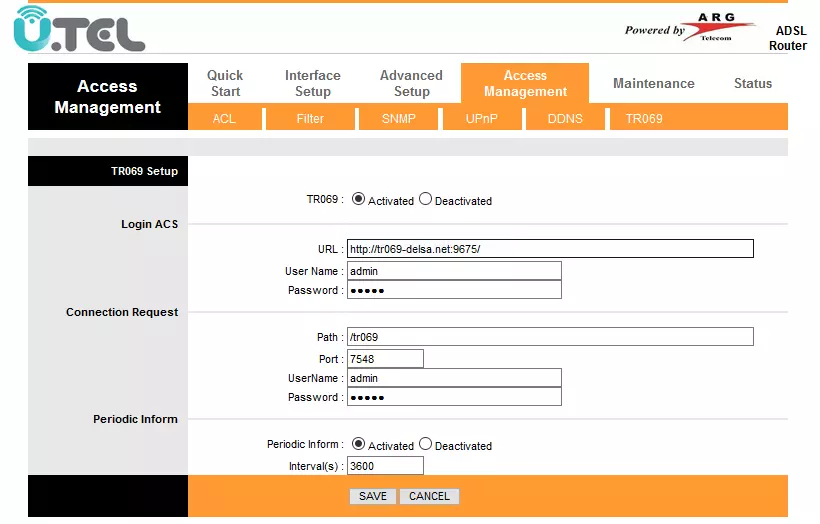Screen dimensions: 820x524
Task: Set TR069 to Activated
Action: [x=358, y=199]
